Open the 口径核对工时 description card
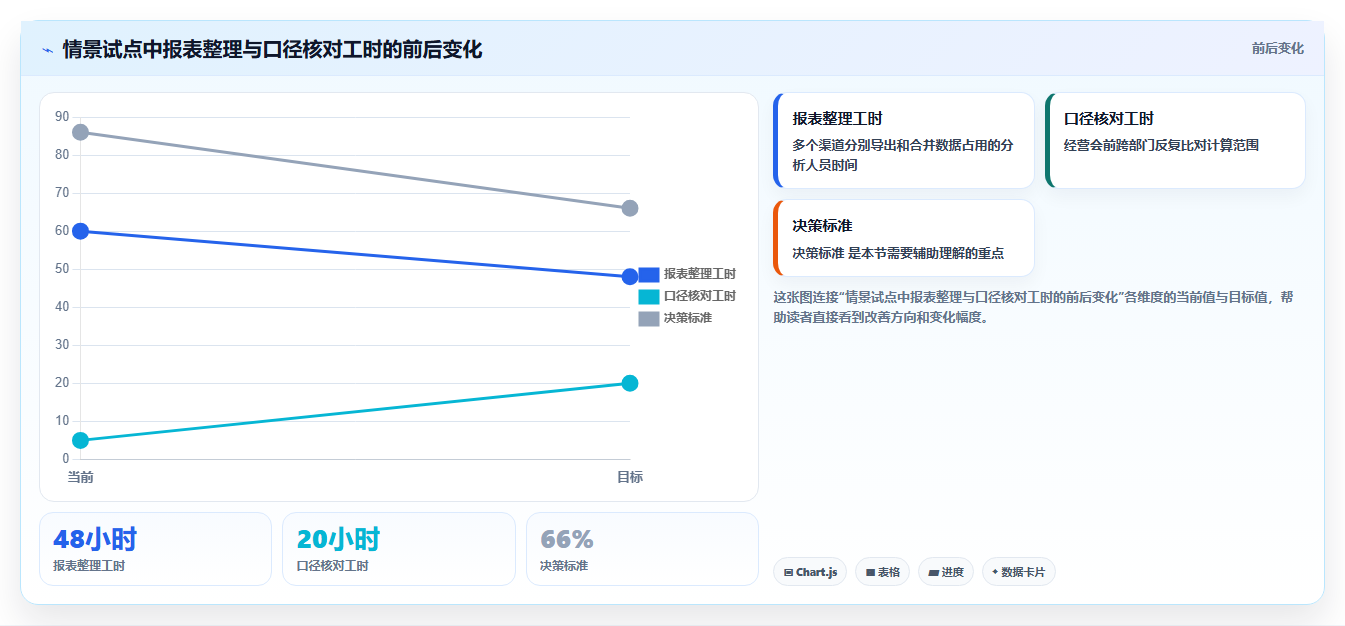Viewport: 1345px width, 626px height. pos(1175,141)
